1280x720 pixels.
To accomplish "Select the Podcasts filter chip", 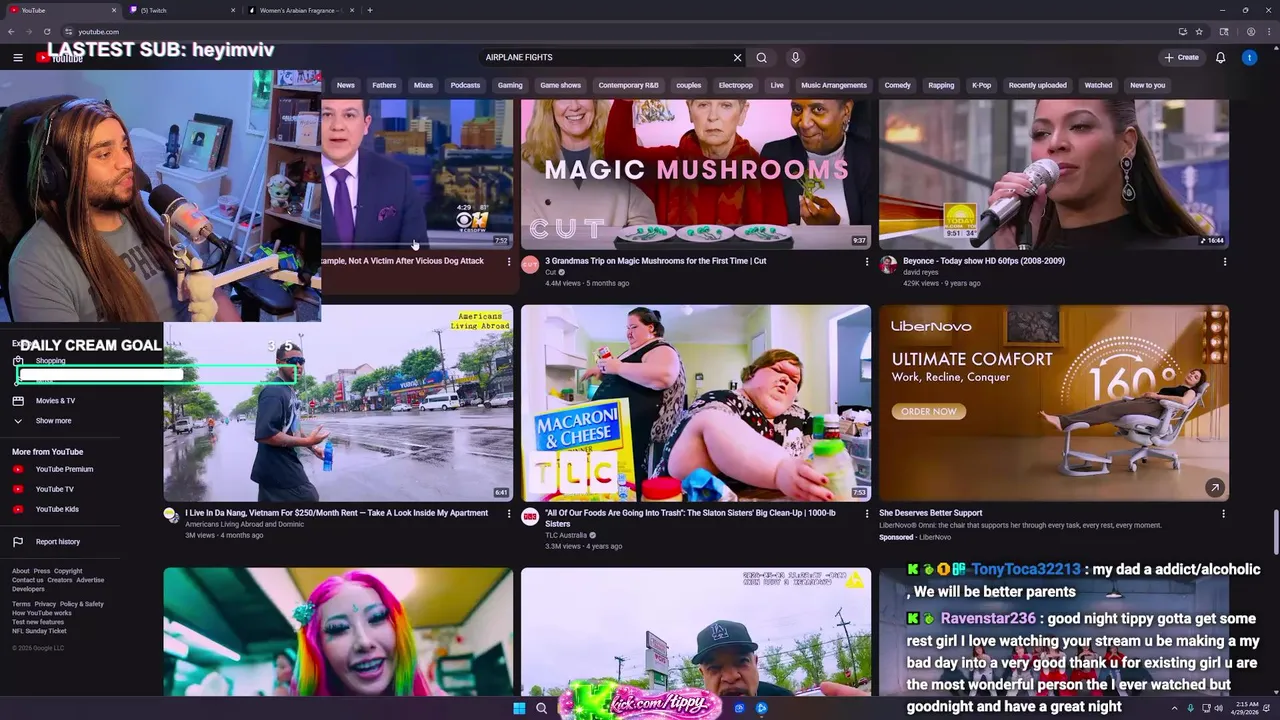I will [x=465, y=85].
